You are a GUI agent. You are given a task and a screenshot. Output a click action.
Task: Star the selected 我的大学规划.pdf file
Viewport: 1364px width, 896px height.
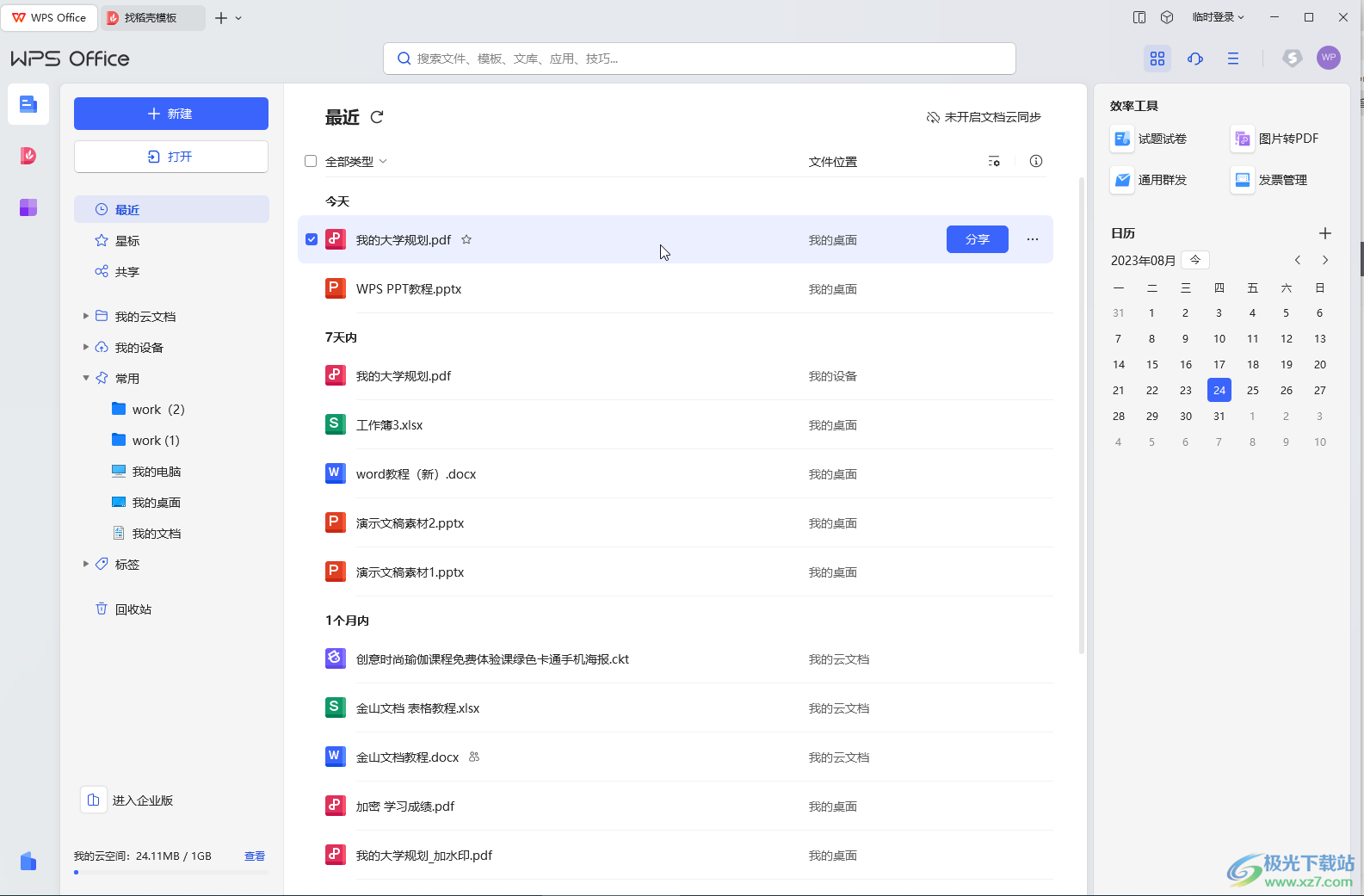pyautogui.click(x=466, y=239)
